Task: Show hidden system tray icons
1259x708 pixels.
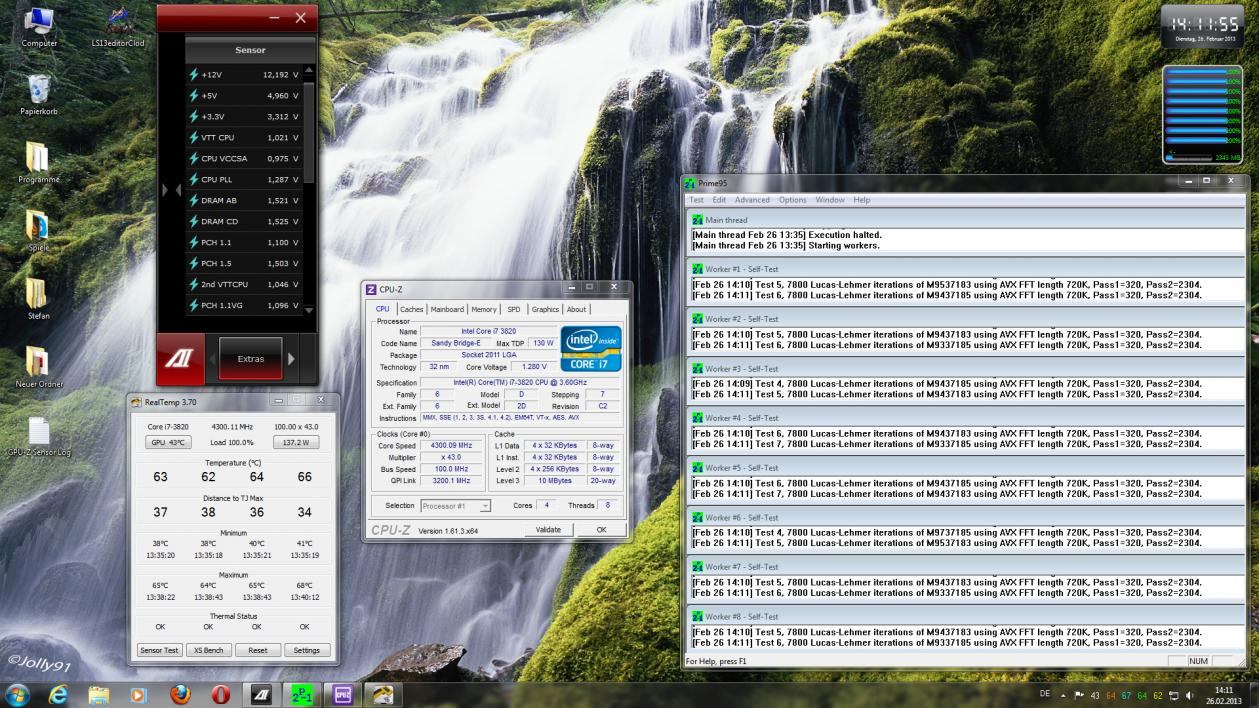Action: point(1063,695)
